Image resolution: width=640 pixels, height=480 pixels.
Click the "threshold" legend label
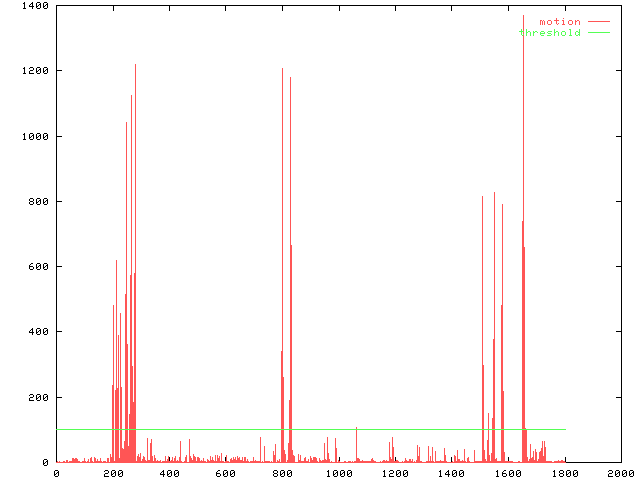coord(549,33)
